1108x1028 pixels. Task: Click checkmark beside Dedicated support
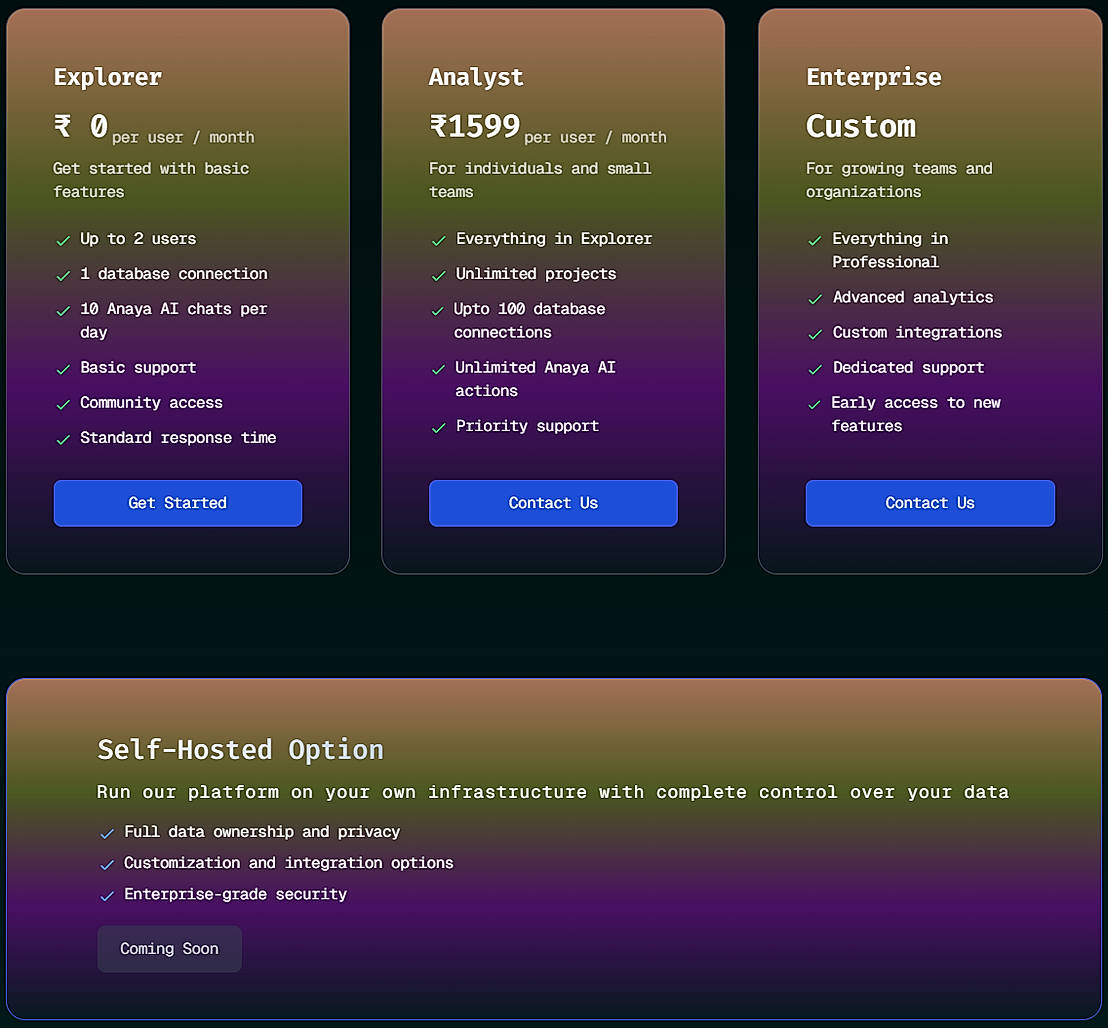point(815,370)
